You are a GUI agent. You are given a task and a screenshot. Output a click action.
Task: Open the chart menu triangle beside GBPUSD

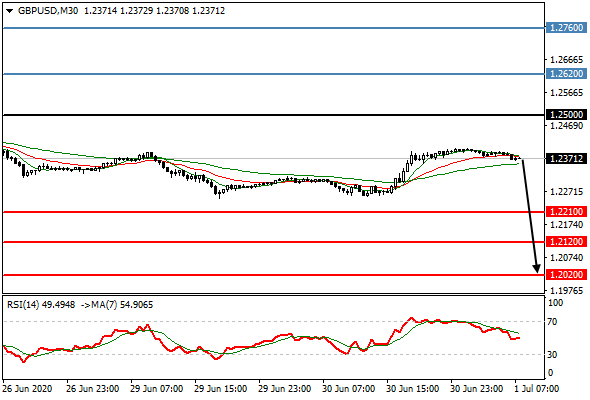pos(10,11)
